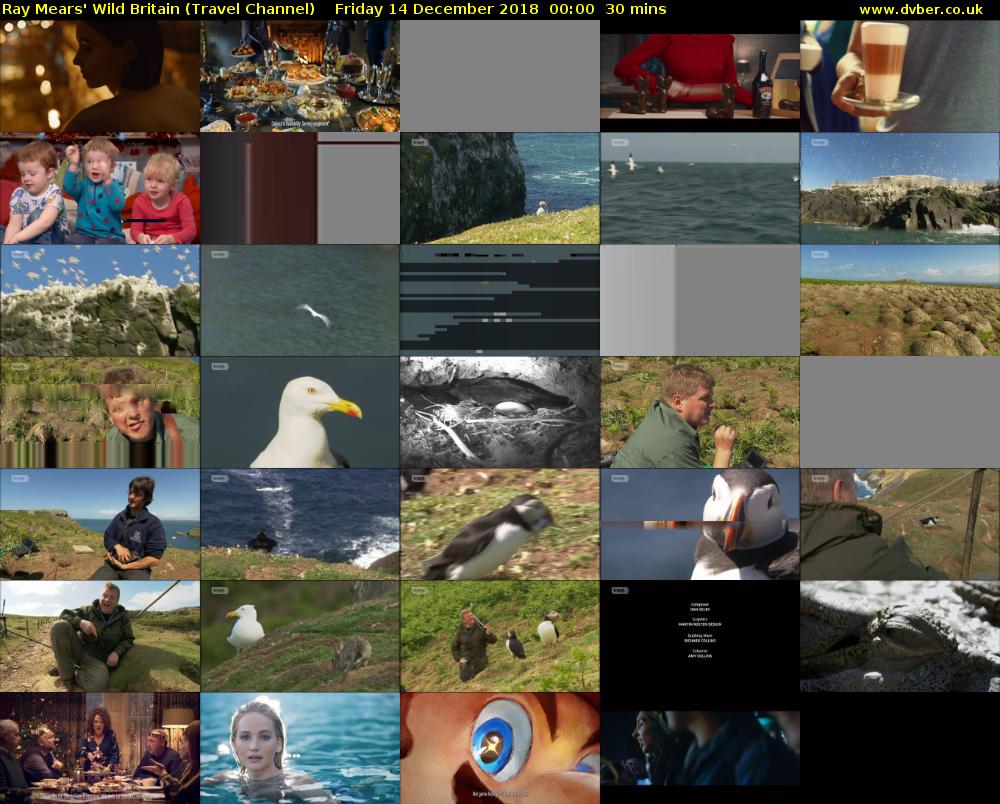Select the gull head close-up thumbnail
Viewport: 1000px width, 804px height.
point(299,413)
